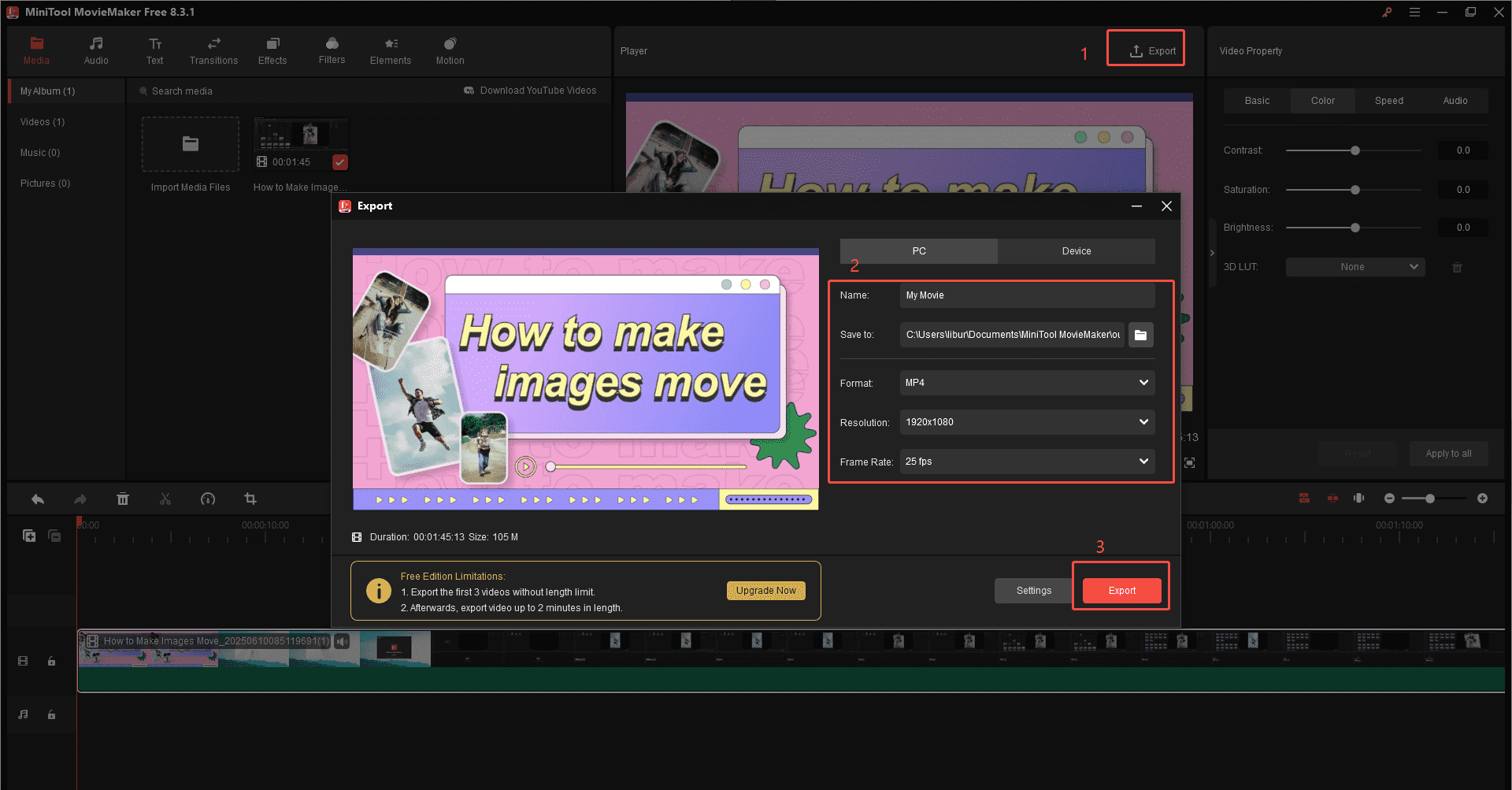Open the Effects panel
Screen dimensions: 1512x790
pos(272,50)
